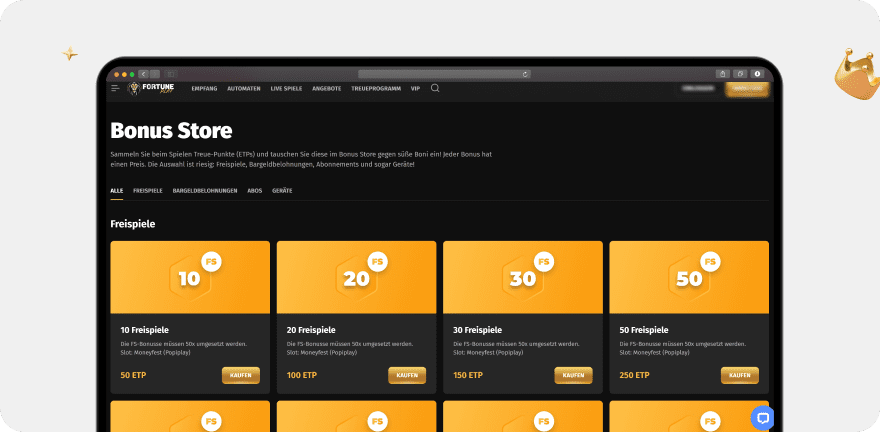The height and width of the screenshot is (432, 880).
Task: Click the Fortune Play logo
Action: coord(151,89)
